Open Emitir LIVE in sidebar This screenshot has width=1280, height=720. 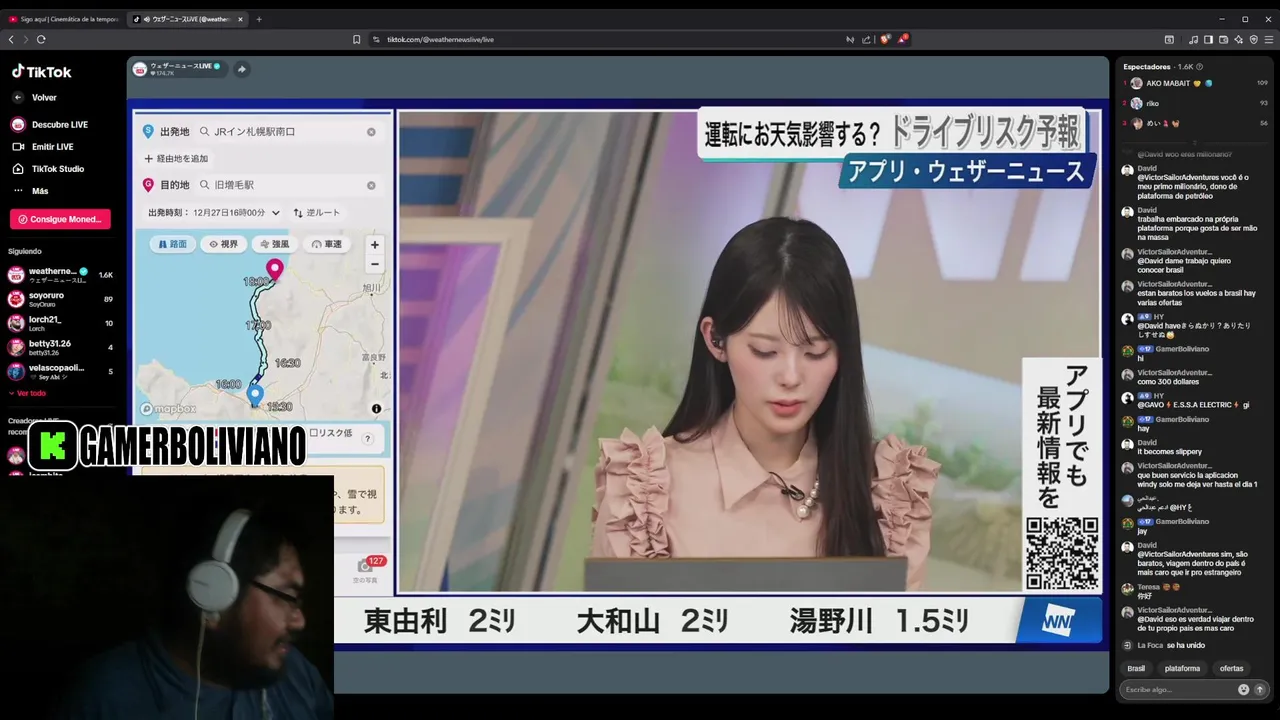point(42,147)
